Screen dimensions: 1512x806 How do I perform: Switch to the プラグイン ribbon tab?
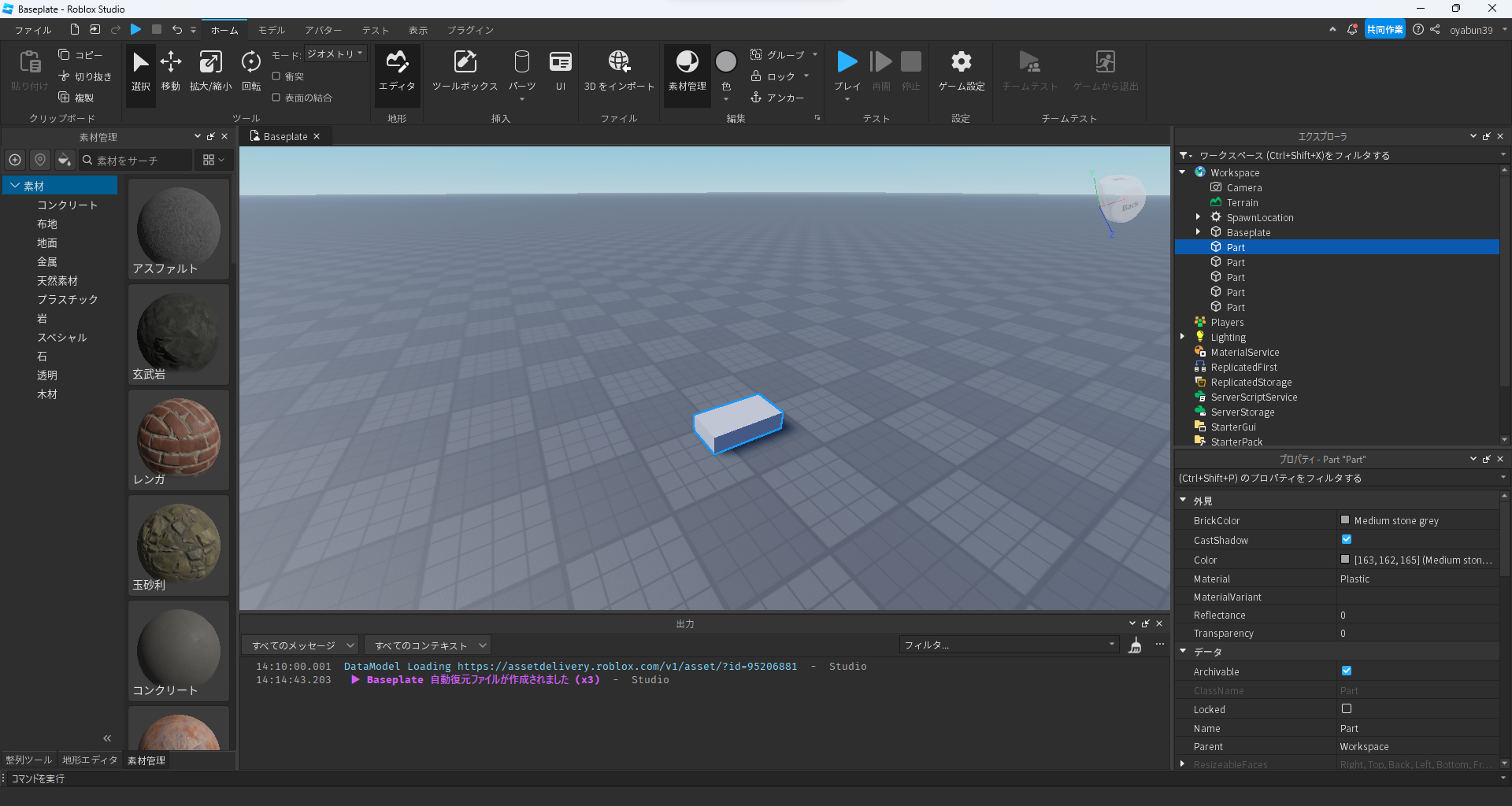tap(470, 30)
